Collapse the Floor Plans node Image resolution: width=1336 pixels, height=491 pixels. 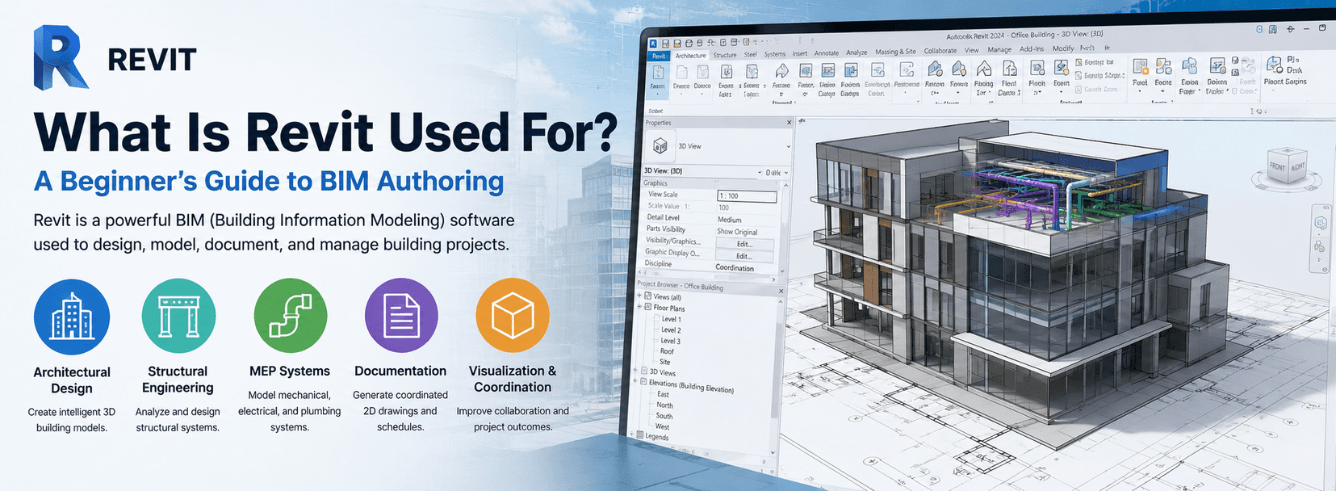(x=638, y=308)
